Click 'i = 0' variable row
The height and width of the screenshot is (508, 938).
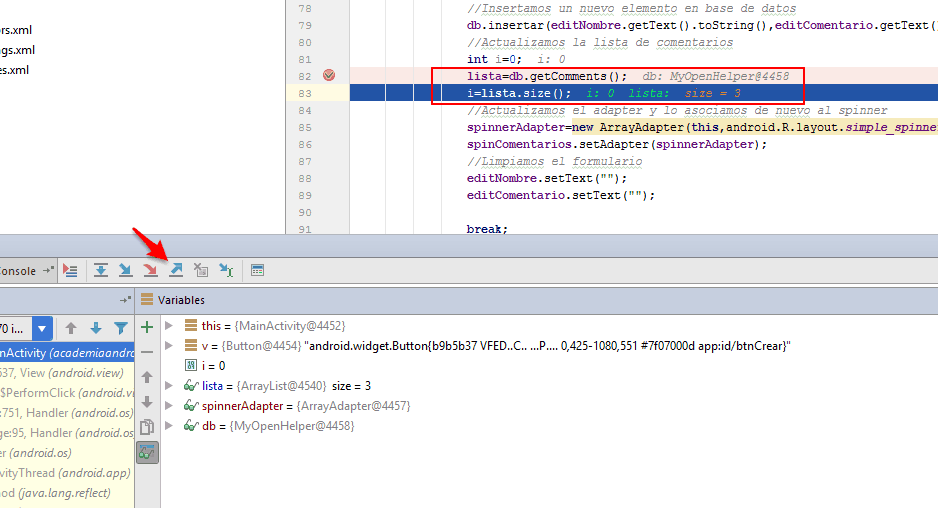point(214,366)
